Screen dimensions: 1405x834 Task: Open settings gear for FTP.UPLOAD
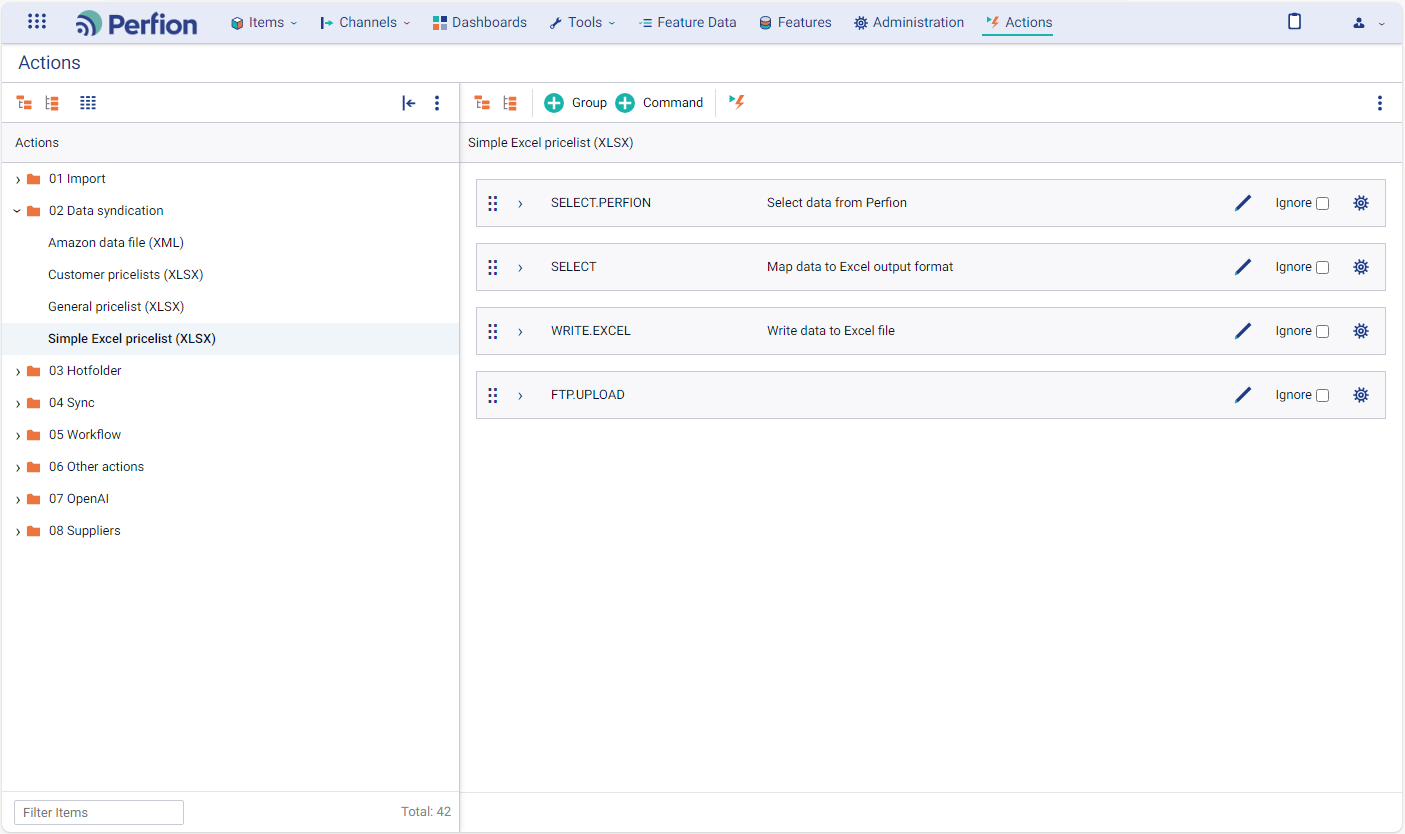pos(1361,395)
